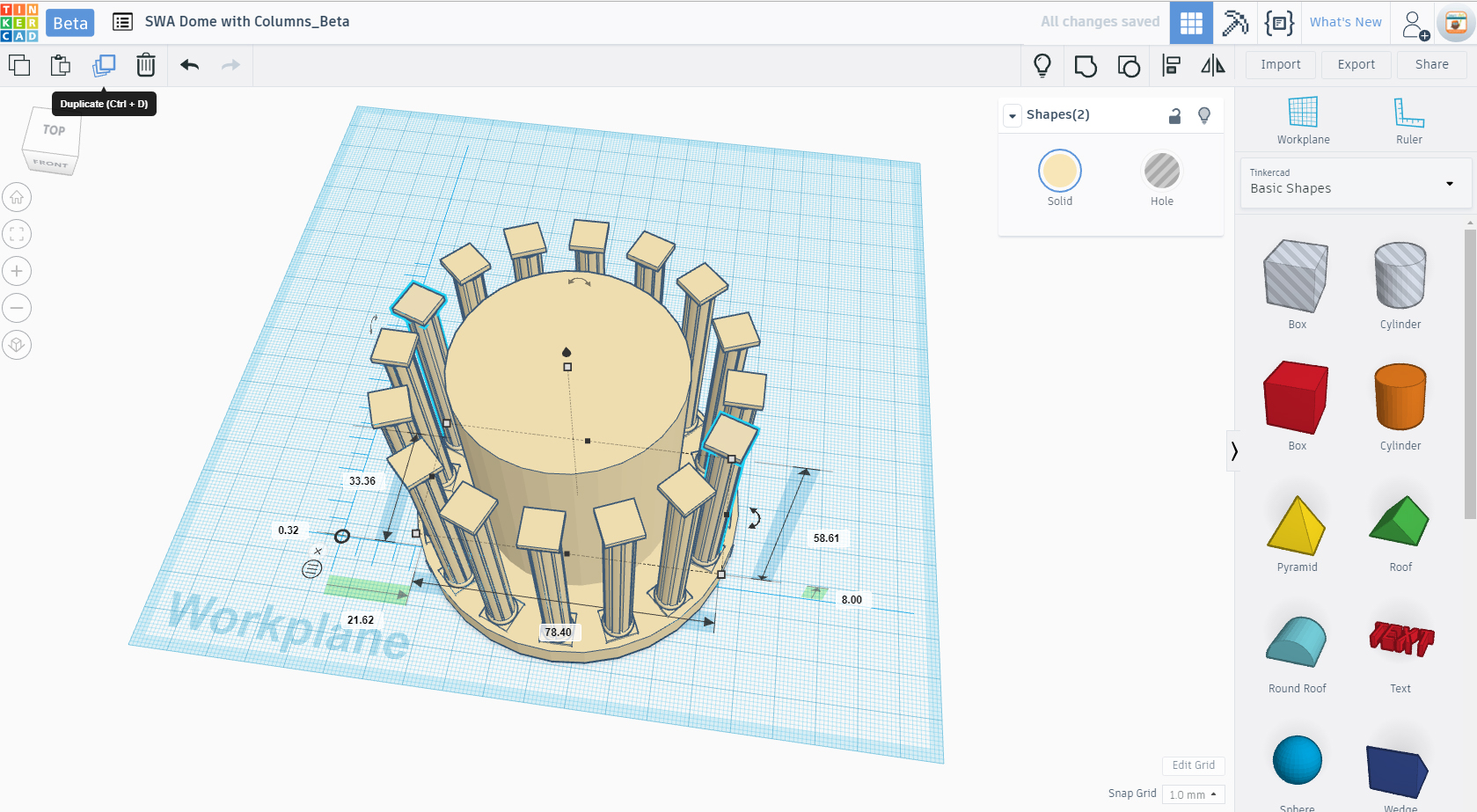Select the Workplane tool
The image size is (1477, 812).
point(1303,121)
